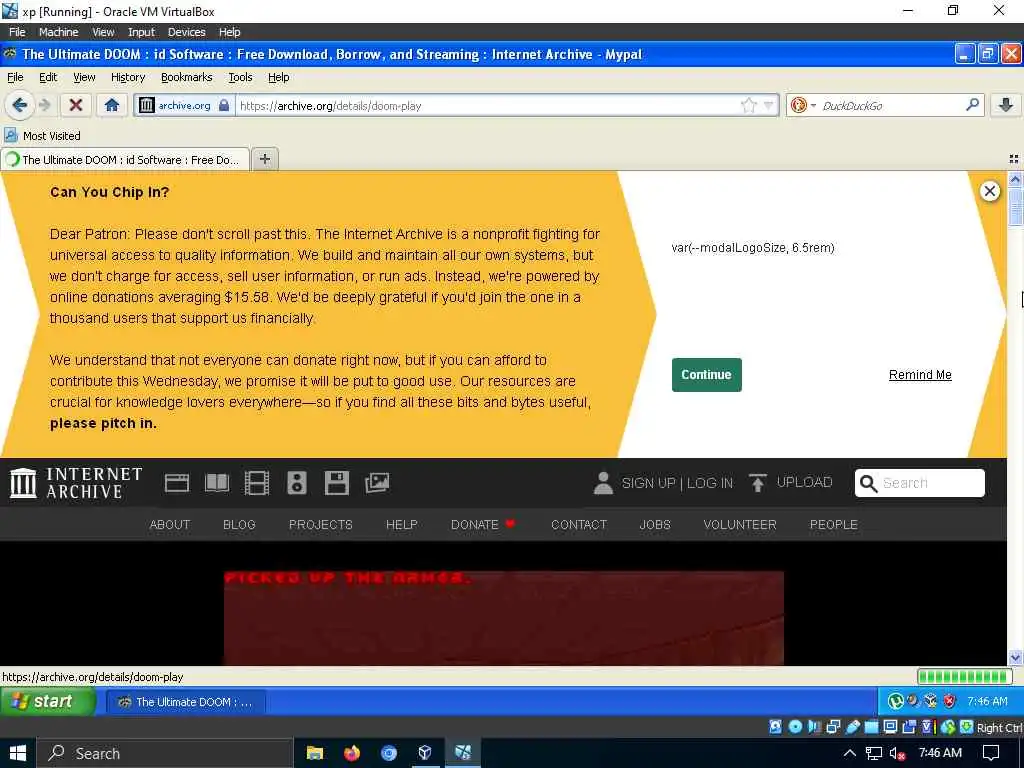The image size is (1024, 768).
Task: Open the BLOG navigation link
Action: (x=239, y=524)
